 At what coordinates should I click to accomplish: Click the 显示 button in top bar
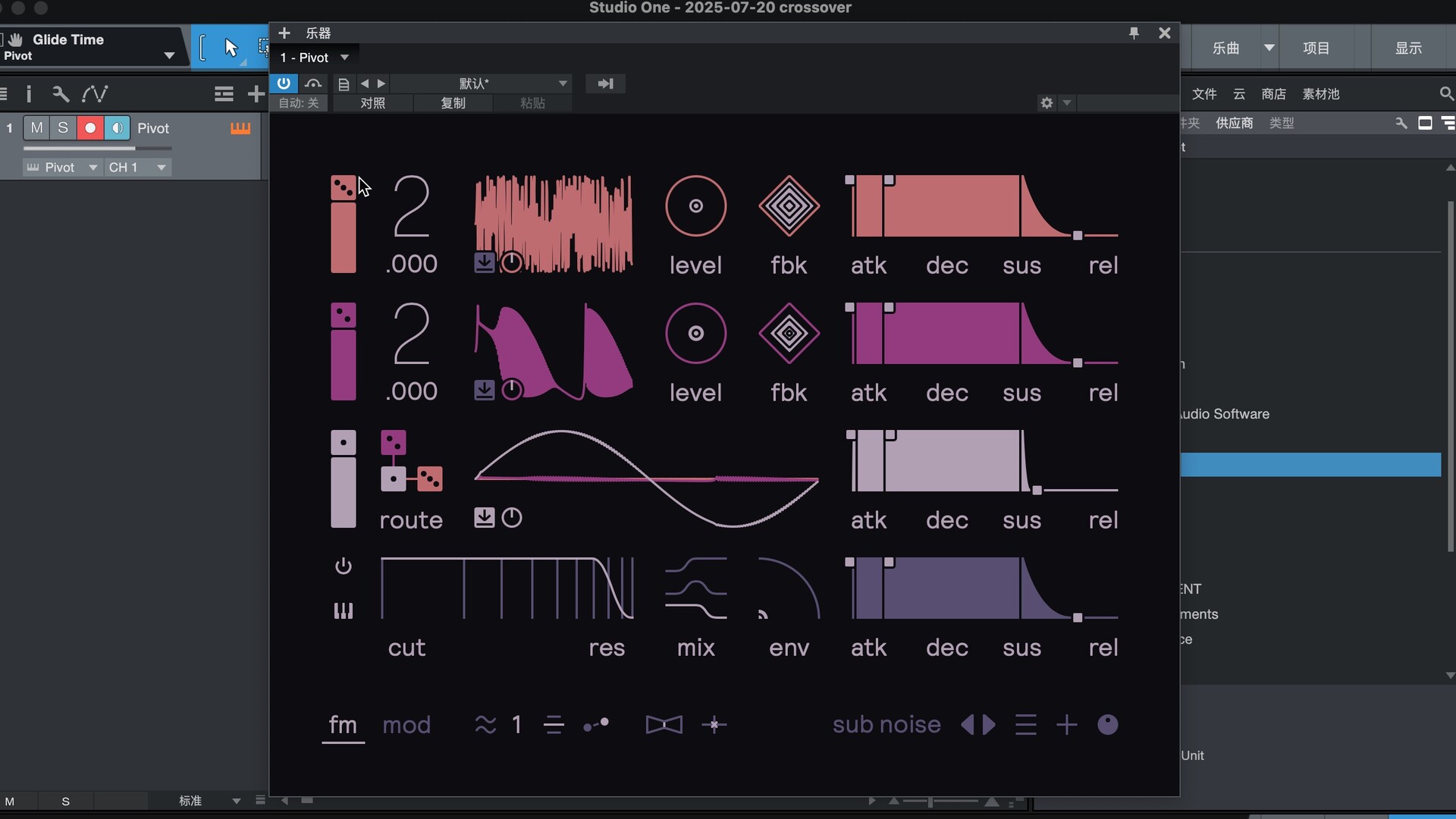pyautogui.click(x=1409, y=48)
